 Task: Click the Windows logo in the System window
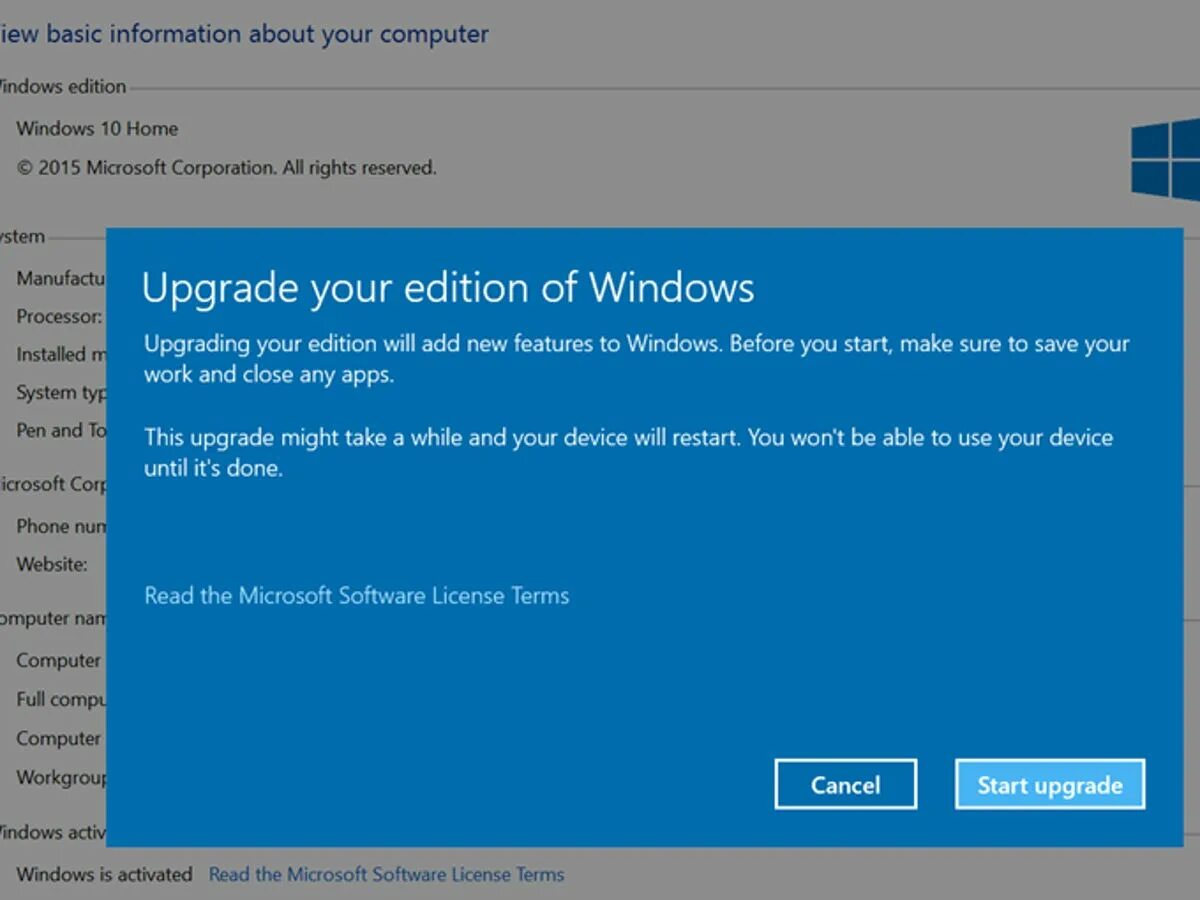[x=1166, y=160]
